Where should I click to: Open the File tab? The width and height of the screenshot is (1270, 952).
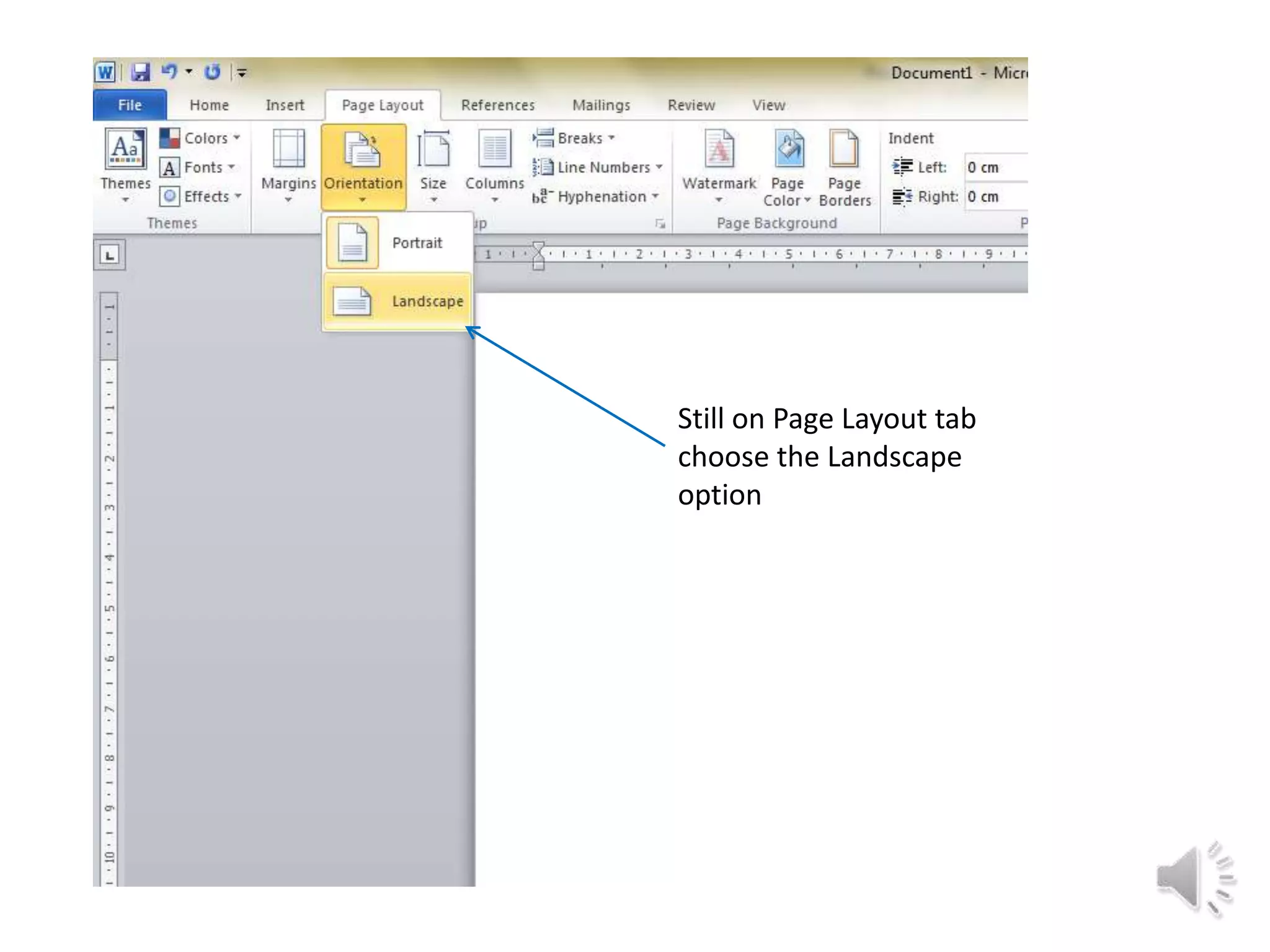coord(130,105)
